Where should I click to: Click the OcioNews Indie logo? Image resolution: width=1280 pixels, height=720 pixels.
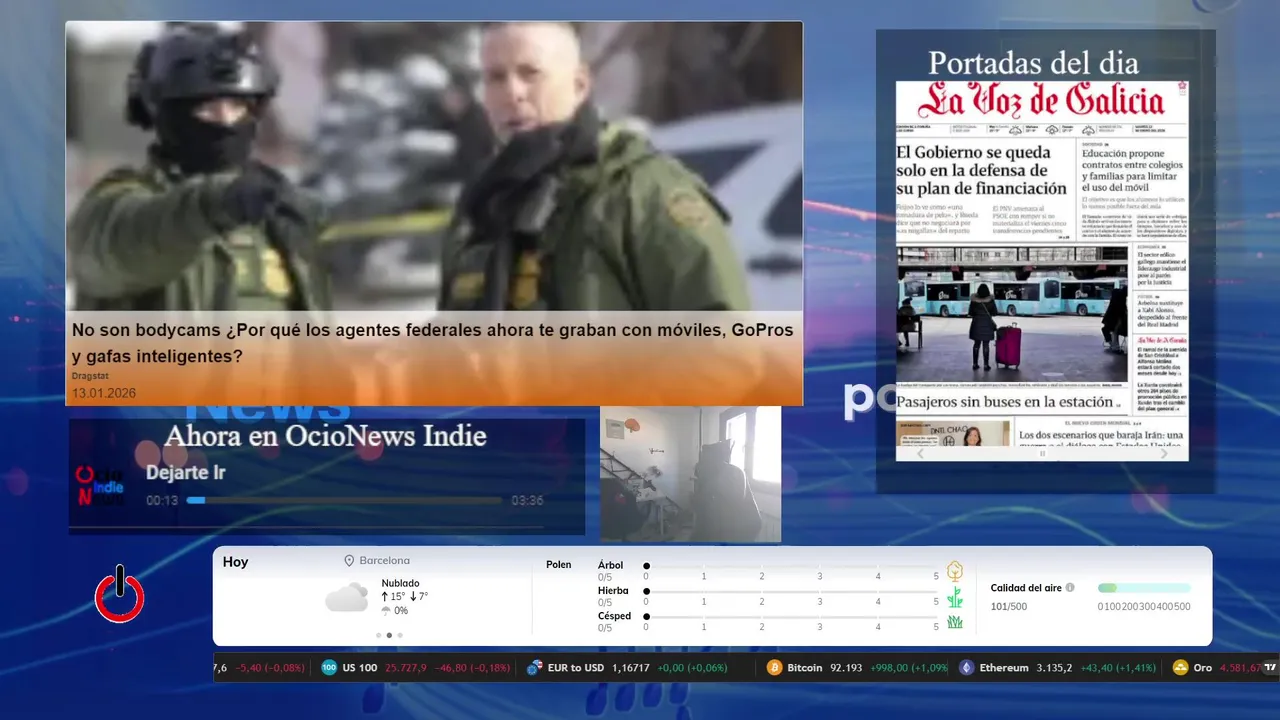(x=100, y=486)
